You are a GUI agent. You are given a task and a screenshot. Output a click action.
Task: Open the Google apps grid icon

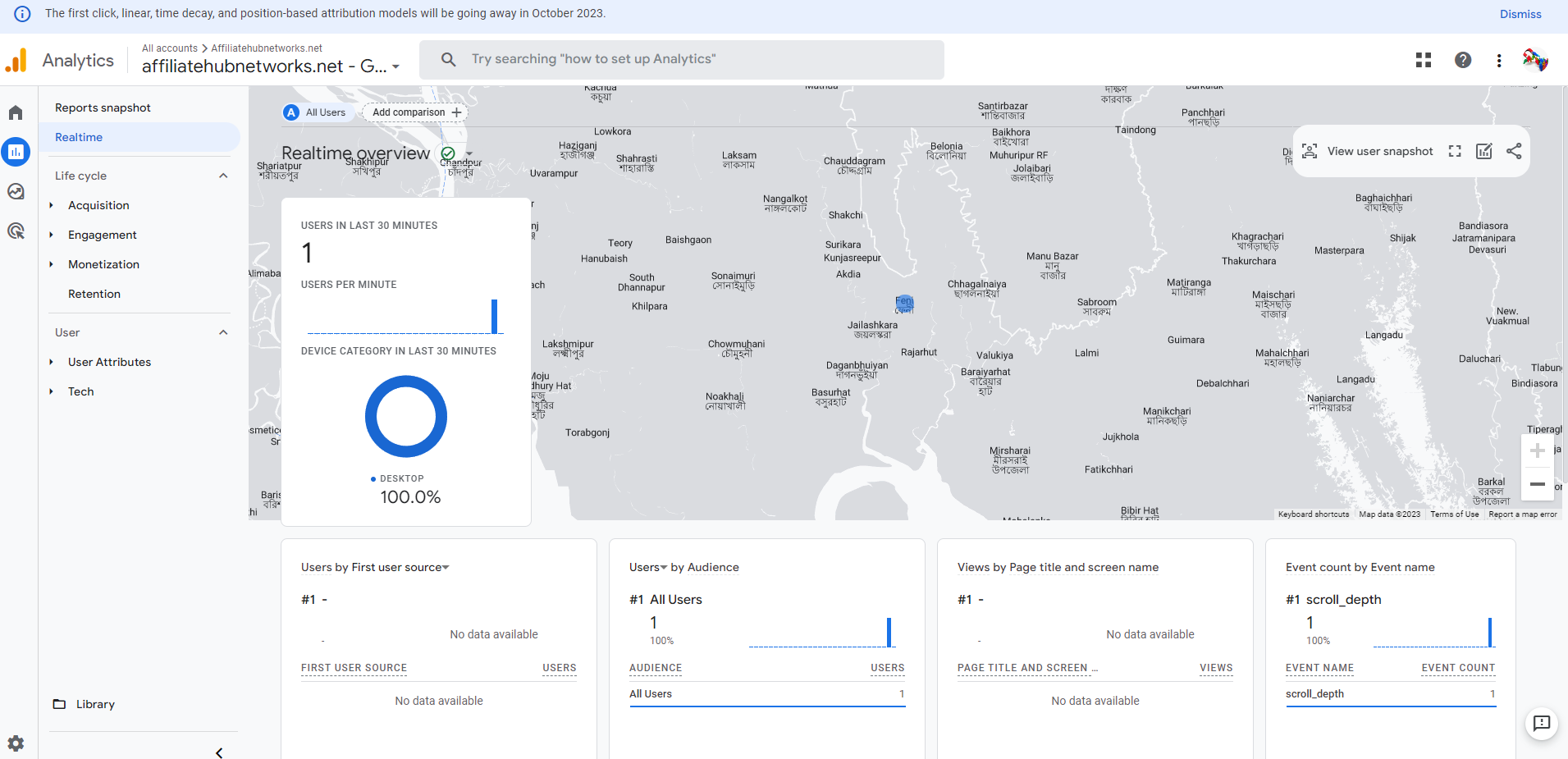click(1424, 60)
